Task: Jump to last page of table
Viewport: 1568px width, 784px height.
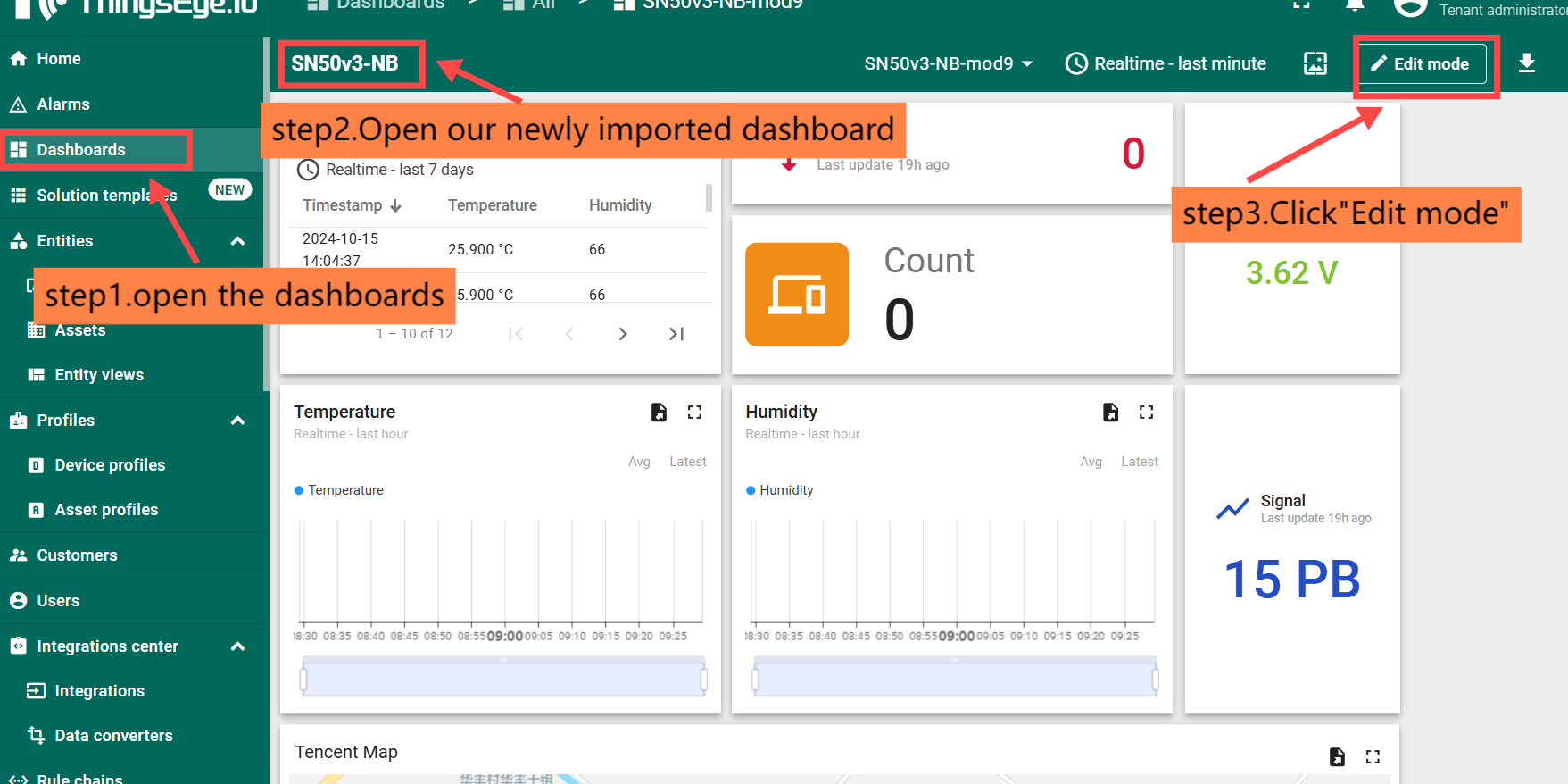Action: tap(676, 334)
